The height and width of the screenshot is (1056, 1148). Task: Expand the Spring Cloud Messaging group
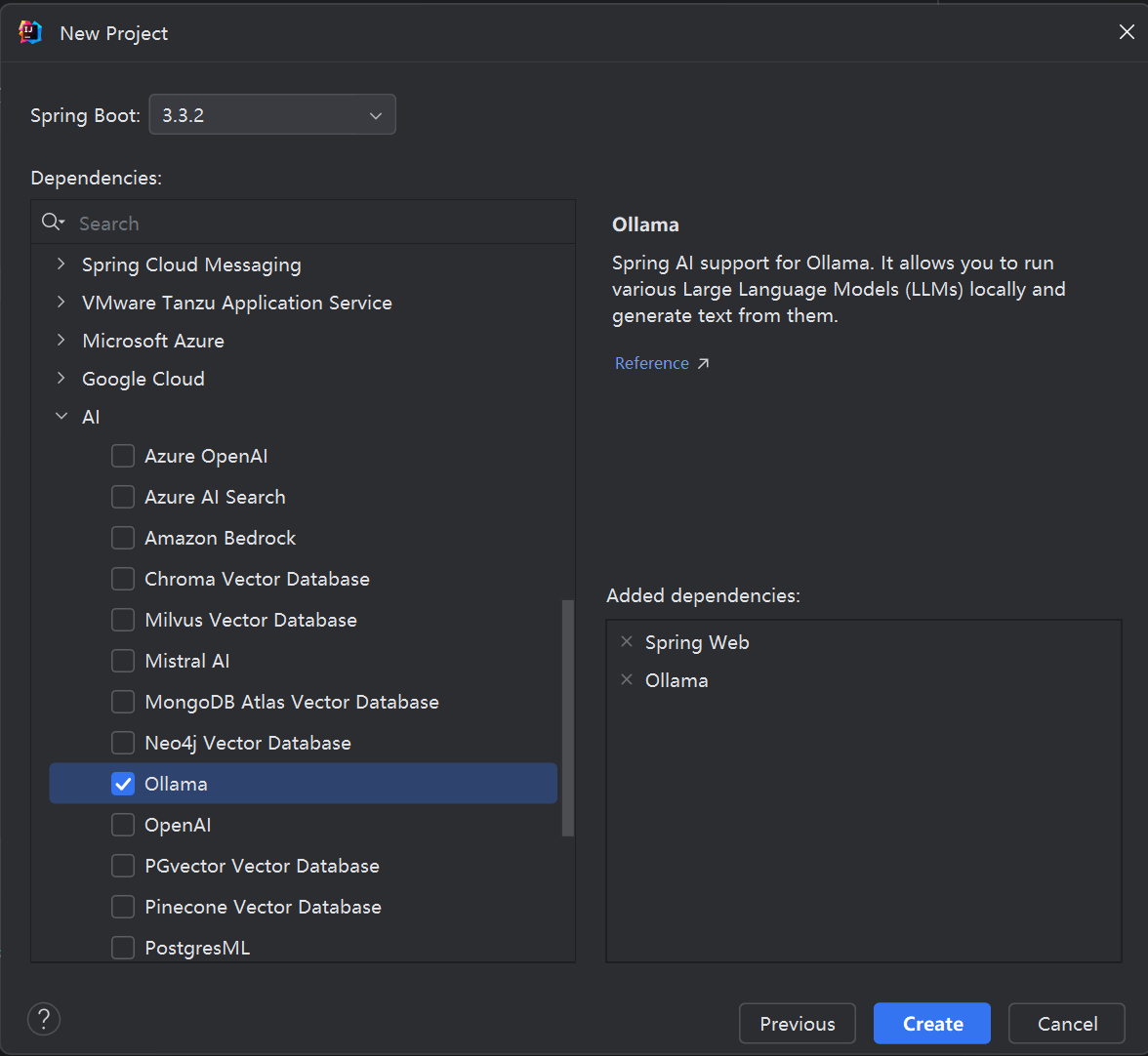pyautogui.click(x=62, y=264)
